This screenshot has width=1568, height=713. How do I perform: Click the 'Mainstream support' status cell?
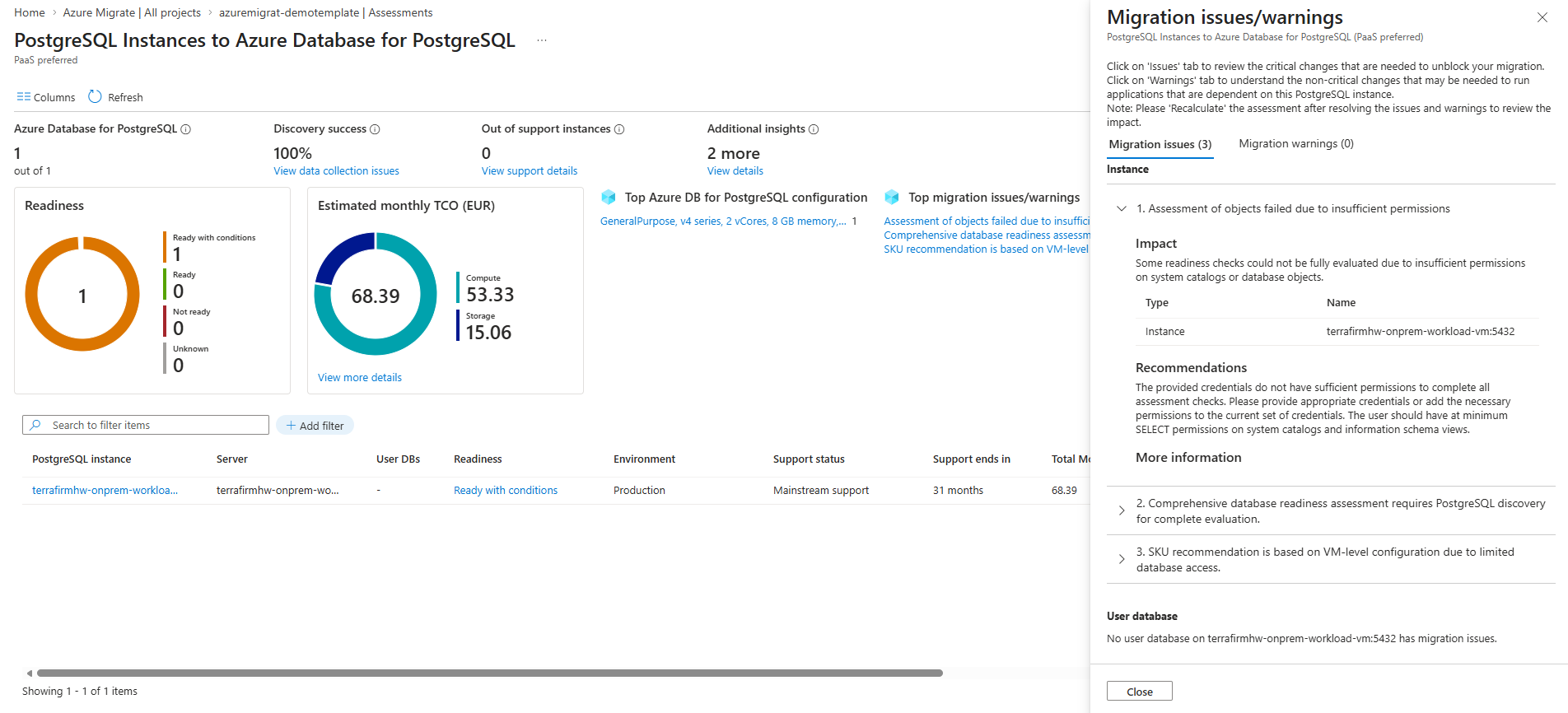pyautogui.click(x=821, y=491)
